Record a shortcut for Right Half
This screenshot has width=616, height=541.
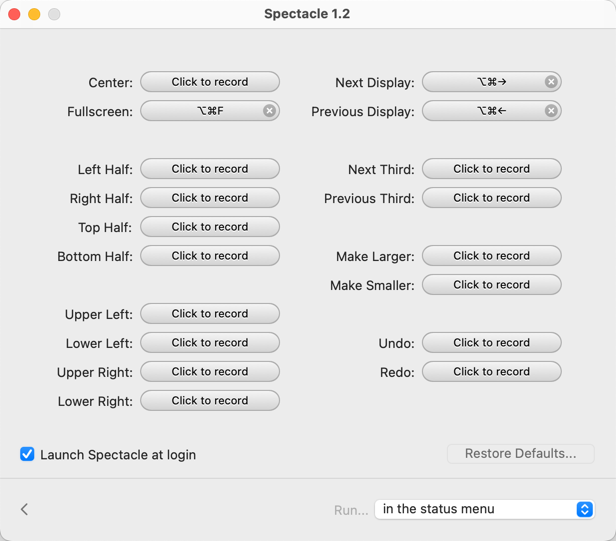click(x=210, y=198)
